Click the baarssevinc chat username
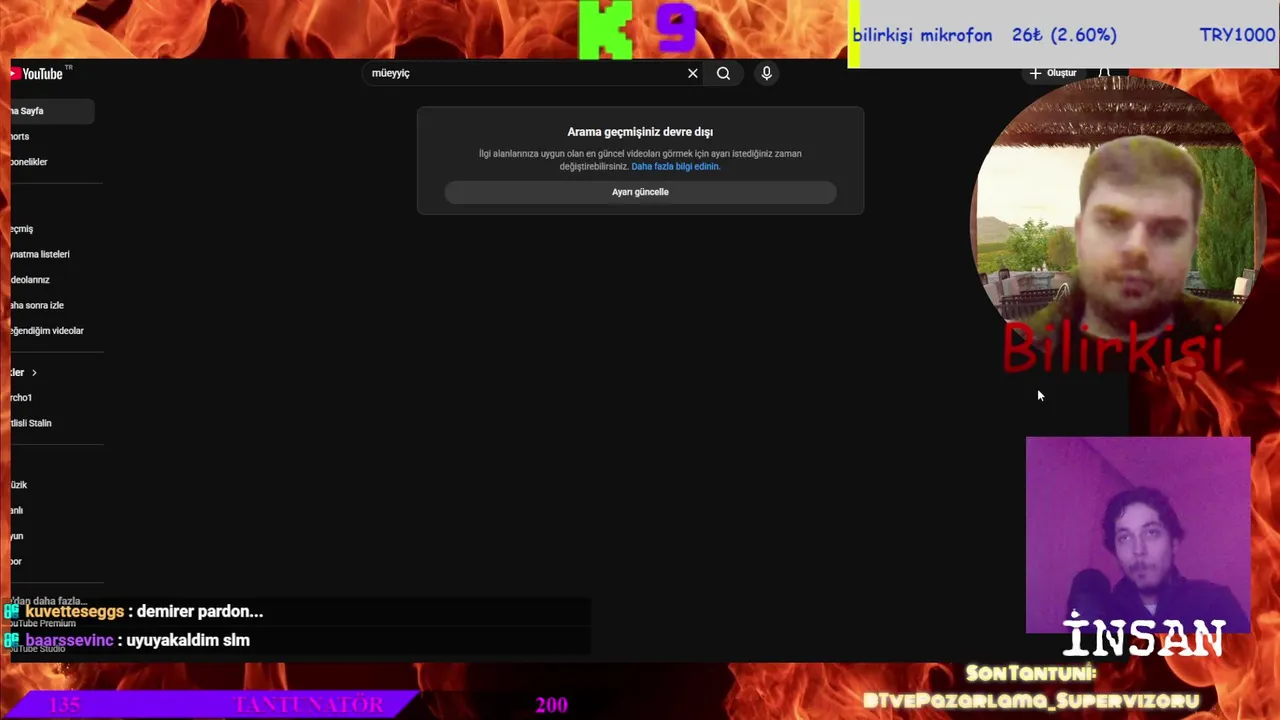 (70, 640)
